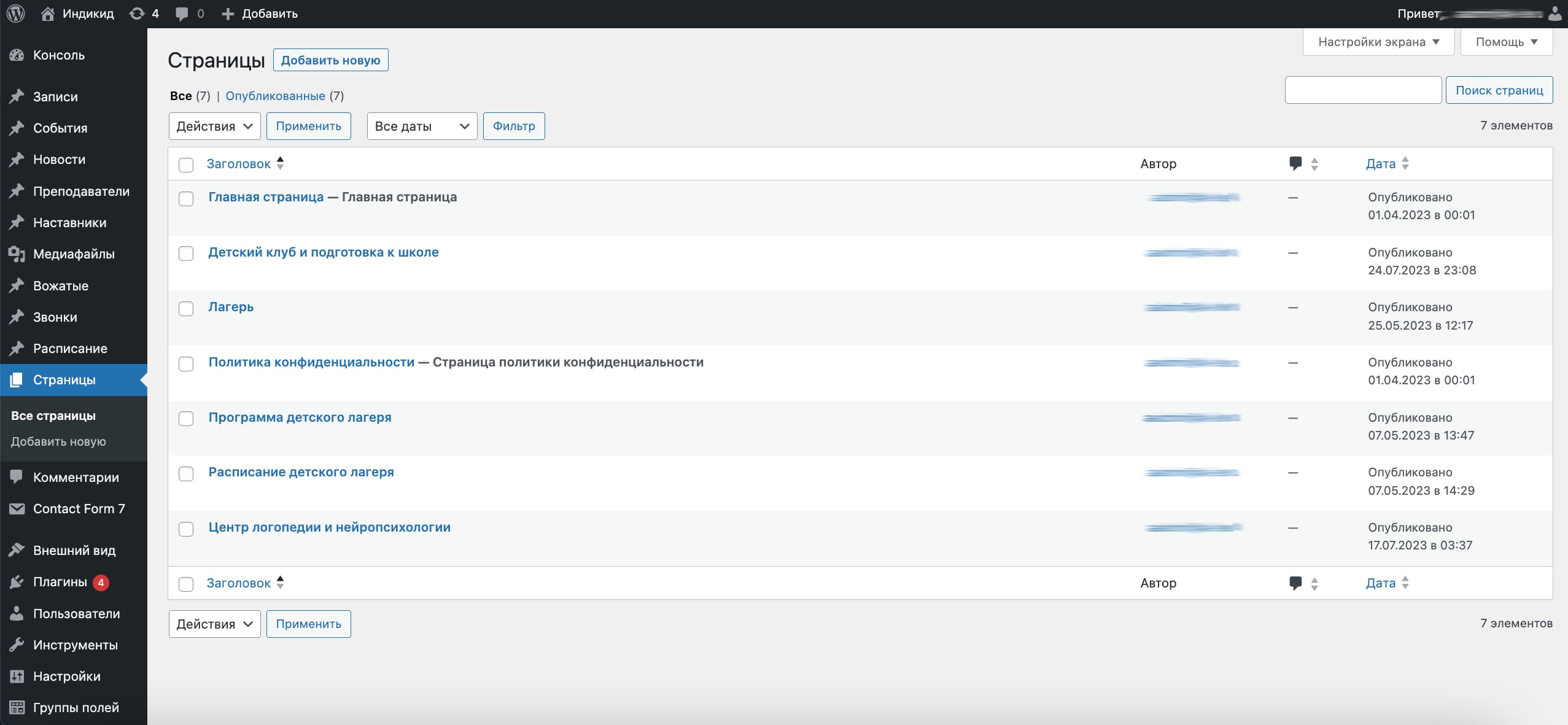Open the Добавить новую submenu item in the sidebar
This screenshot has width=1568, height=725.
58,441
